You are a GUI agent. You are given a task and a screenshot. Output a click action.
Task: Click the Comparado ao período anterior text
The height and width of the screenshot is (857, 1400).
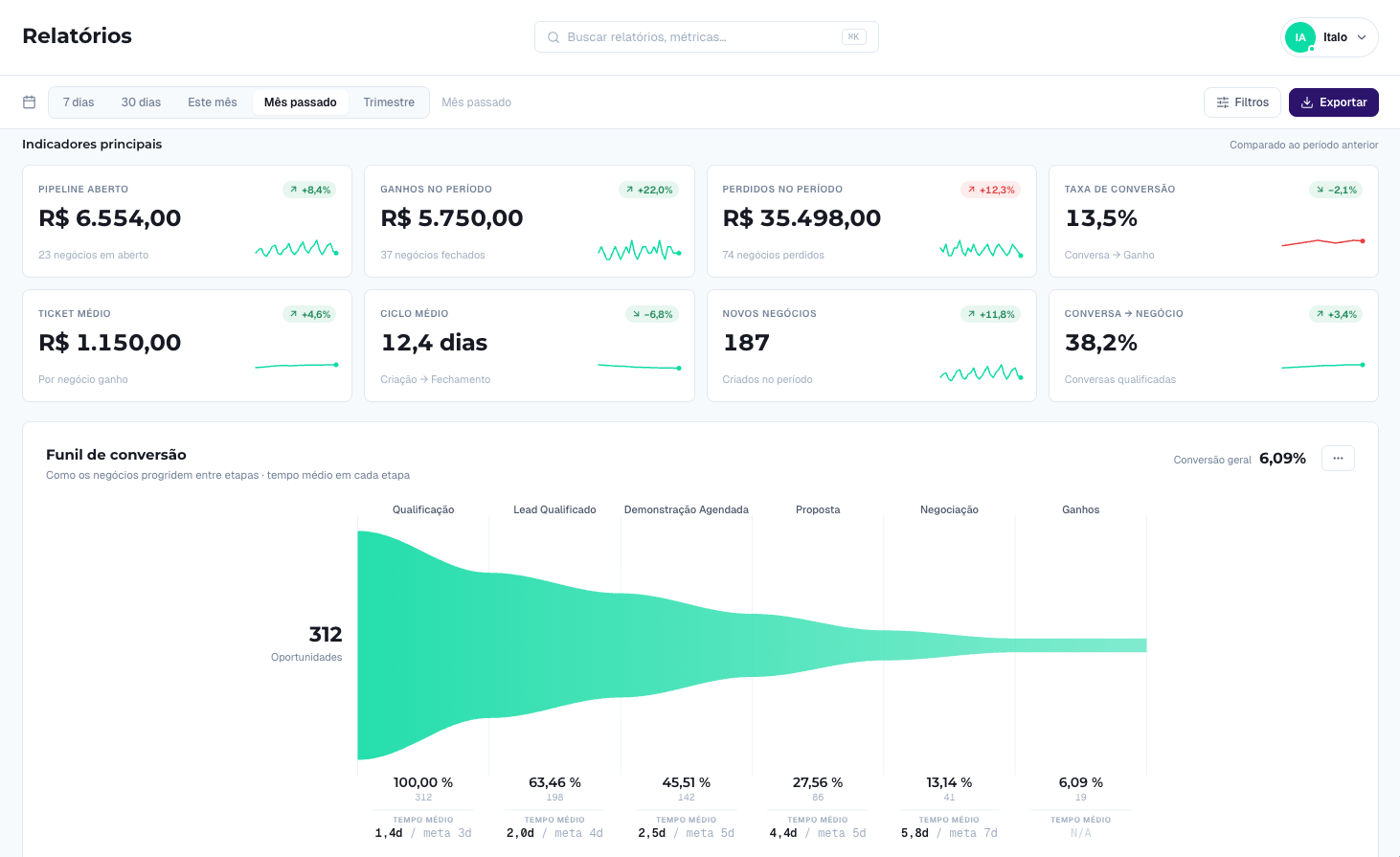click(1304, 145)
